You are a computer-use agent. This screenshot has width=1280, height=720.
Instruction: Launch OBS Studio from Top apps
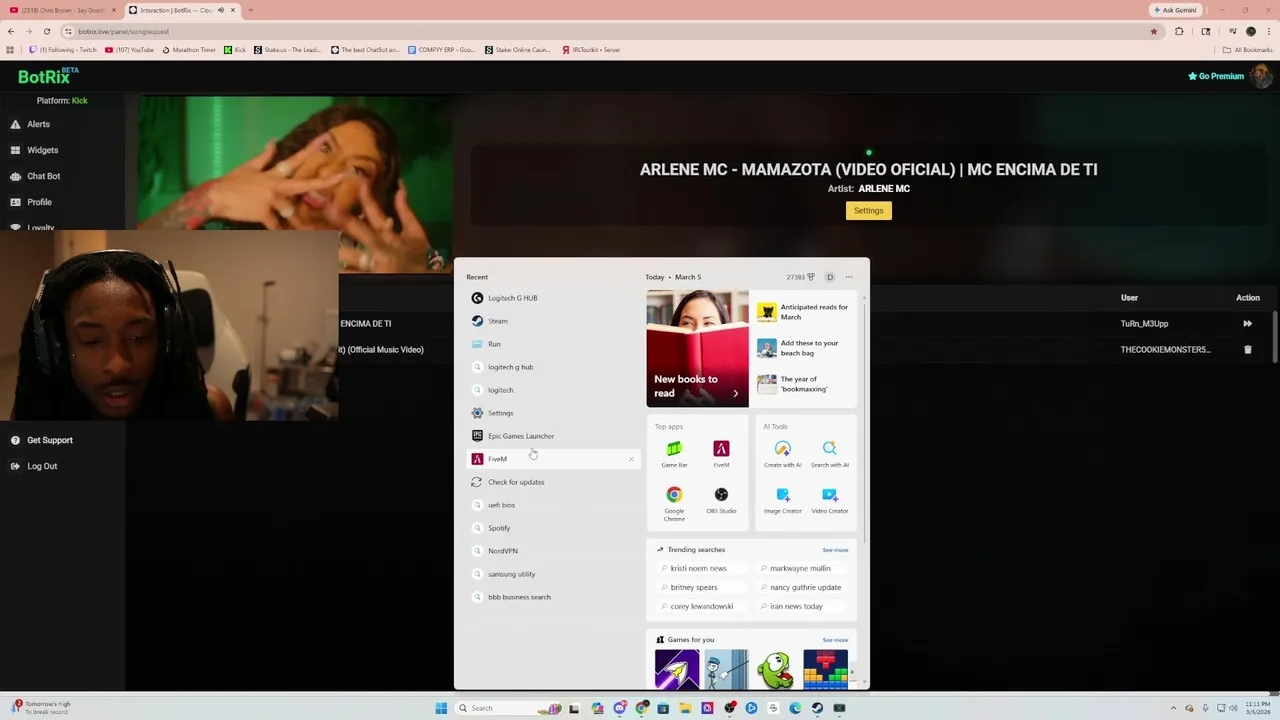tap(721, 501)
